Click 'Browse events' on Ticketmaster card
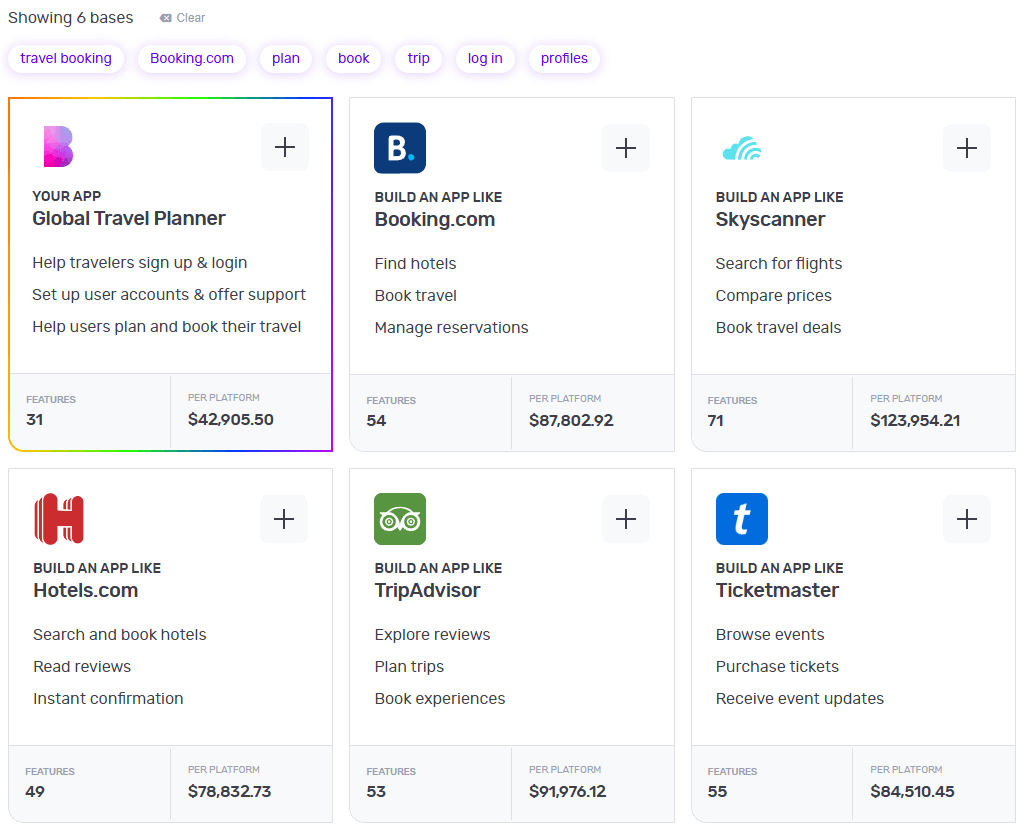 pos(770,634)
